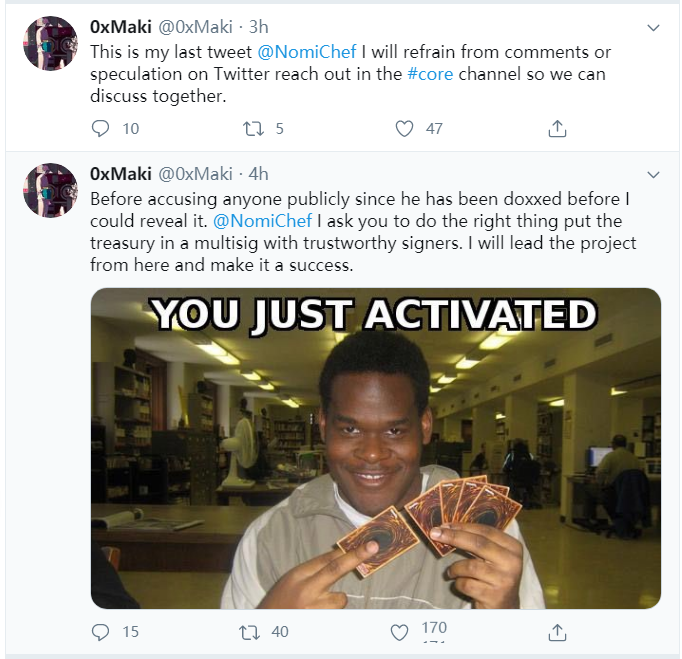Image resolution: width=682 pixels, height=659 pixels.
Task: Retweet the 'last tweet' post
Action: click(253, 128)
